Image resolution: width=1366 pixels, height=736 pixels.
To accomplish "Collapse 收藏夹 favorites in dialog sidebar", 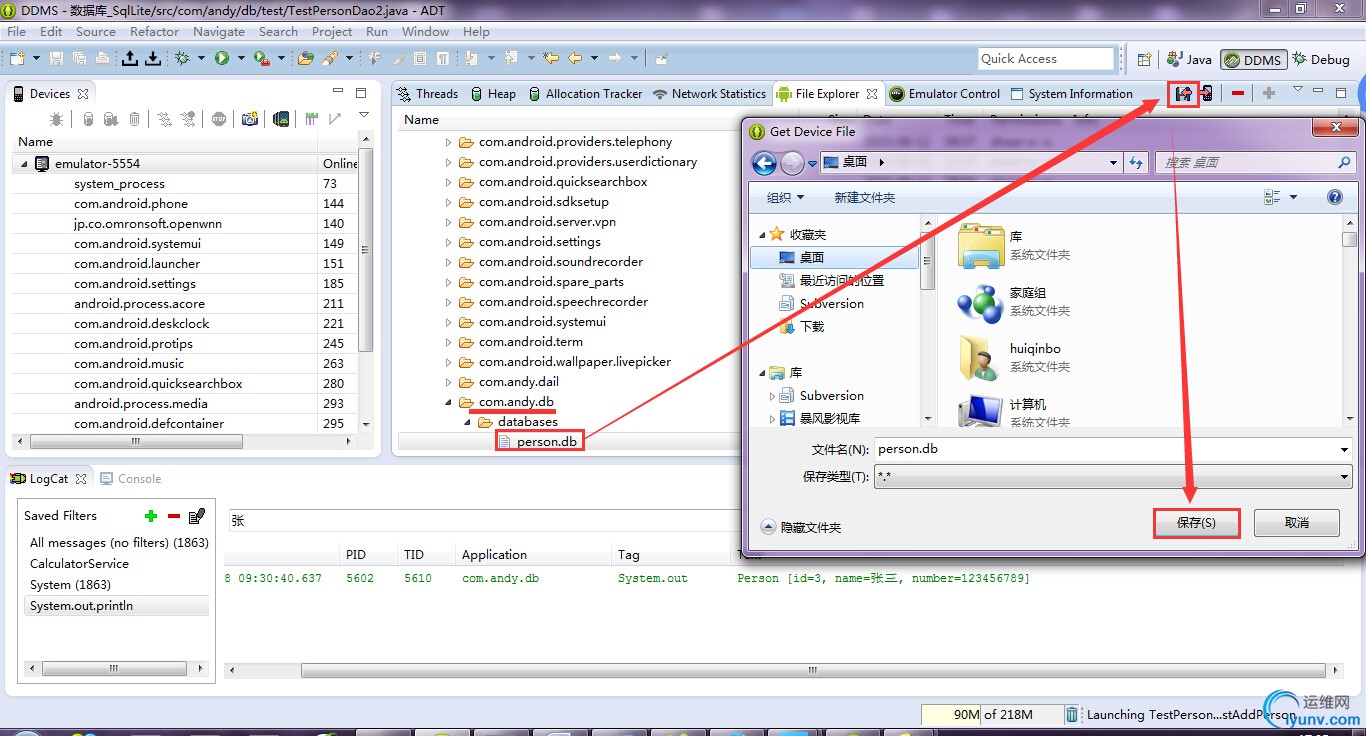I will [762, 235].
